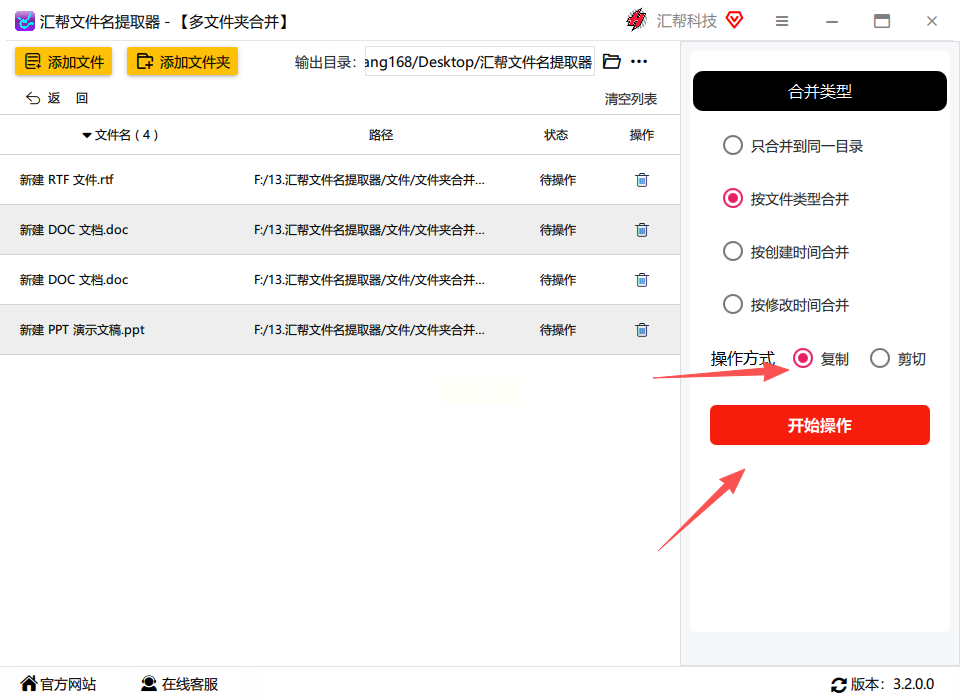The width and height of the screenshot is (960, 700).
Task: Click 清空列表 to clear the list
Action: coord(631,99)
